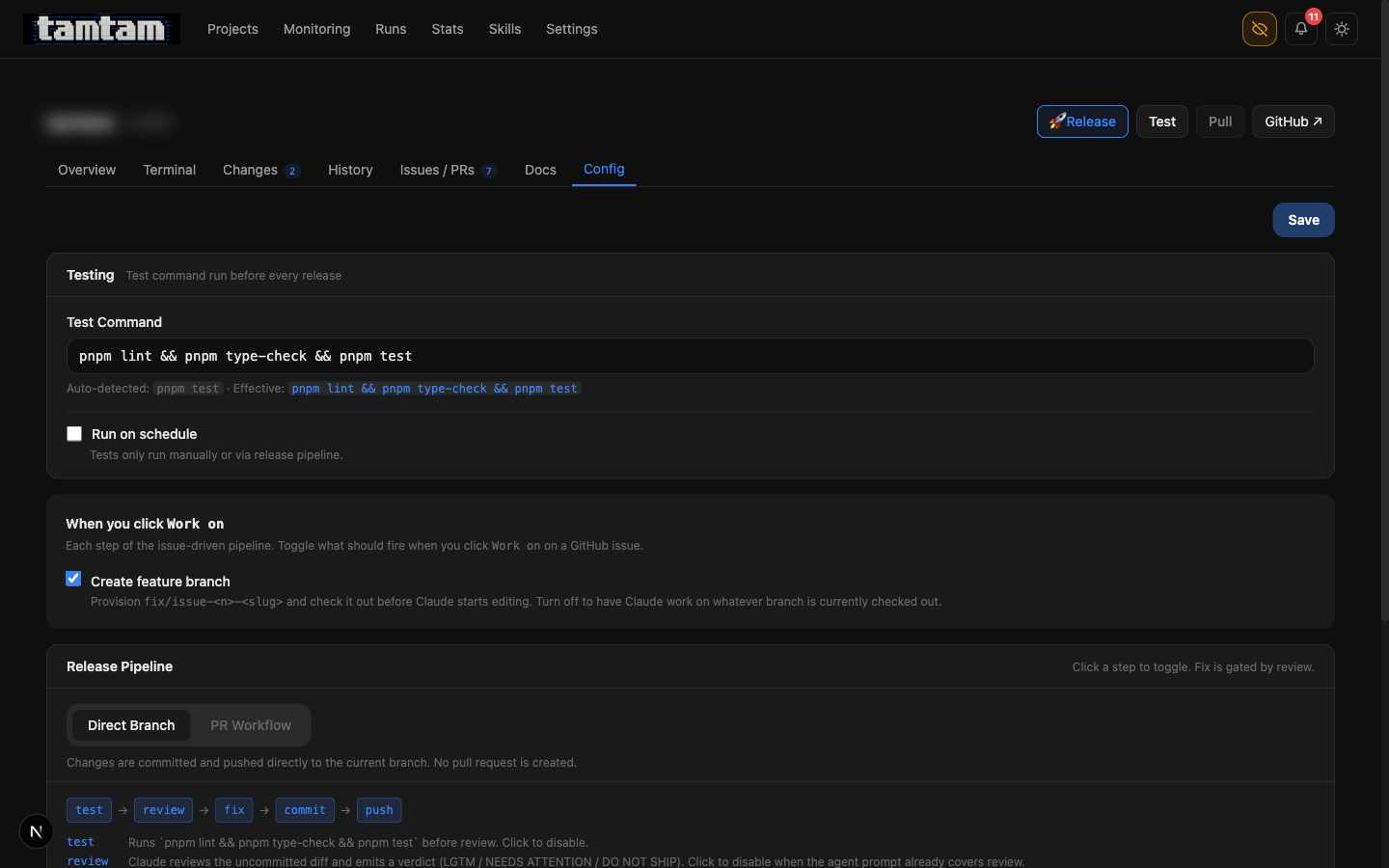Switch to Issues / PRs tab
The width and height of the screenshot is (1389, 868).
pyautogui.click(x=449, y=170)
